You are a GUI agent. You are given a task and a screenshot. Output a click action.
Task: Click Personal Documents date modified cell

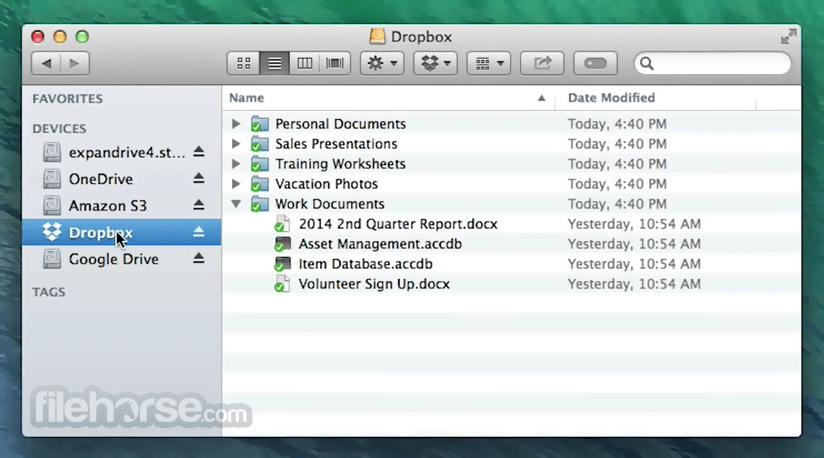click(617, 124)
